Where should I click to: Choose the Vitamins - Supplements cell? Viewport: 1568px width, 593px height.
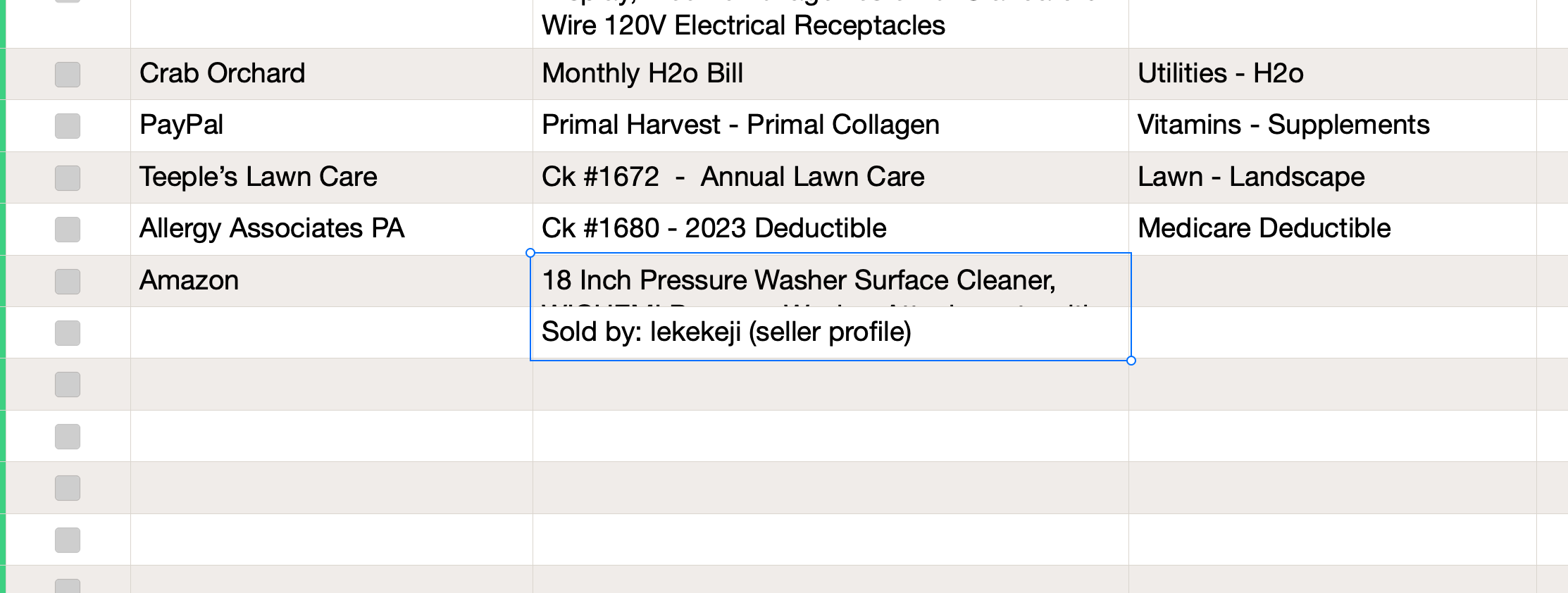[1333, 125]
